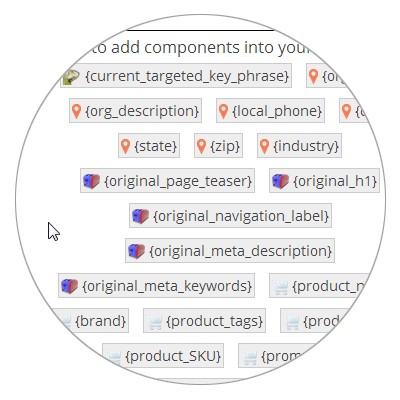The width and height of the screenshot is (400, 400).
Task: Click the {current_targeted_key_phrase} component tag
Action: [176, 76]
